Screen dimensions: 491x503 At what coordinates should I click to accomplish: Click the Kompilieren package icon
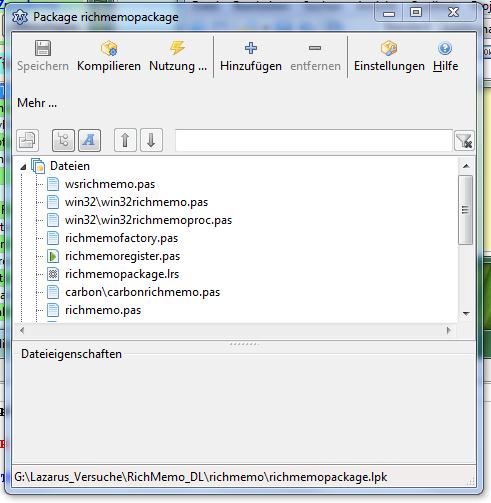pos(109,49)
